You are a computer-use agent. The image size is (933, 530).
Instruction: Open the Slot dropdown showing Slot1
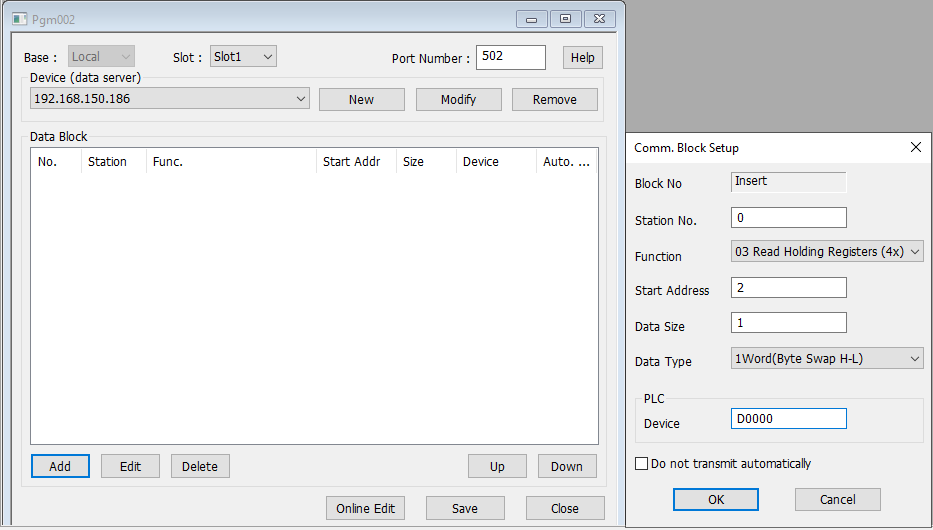tap(243, 57)
